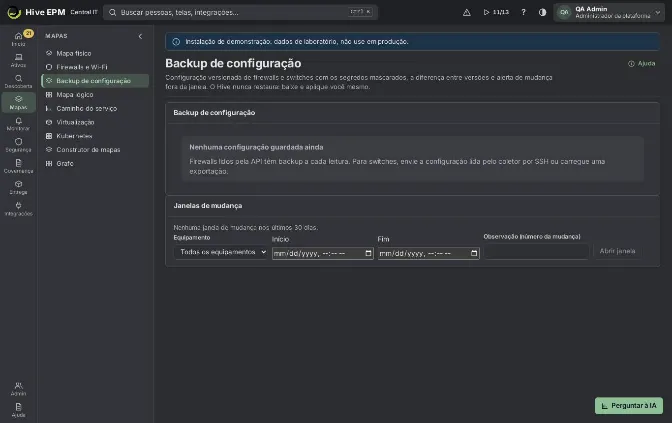
Task: Open the Descoberta section
Action: coord(18,81)
